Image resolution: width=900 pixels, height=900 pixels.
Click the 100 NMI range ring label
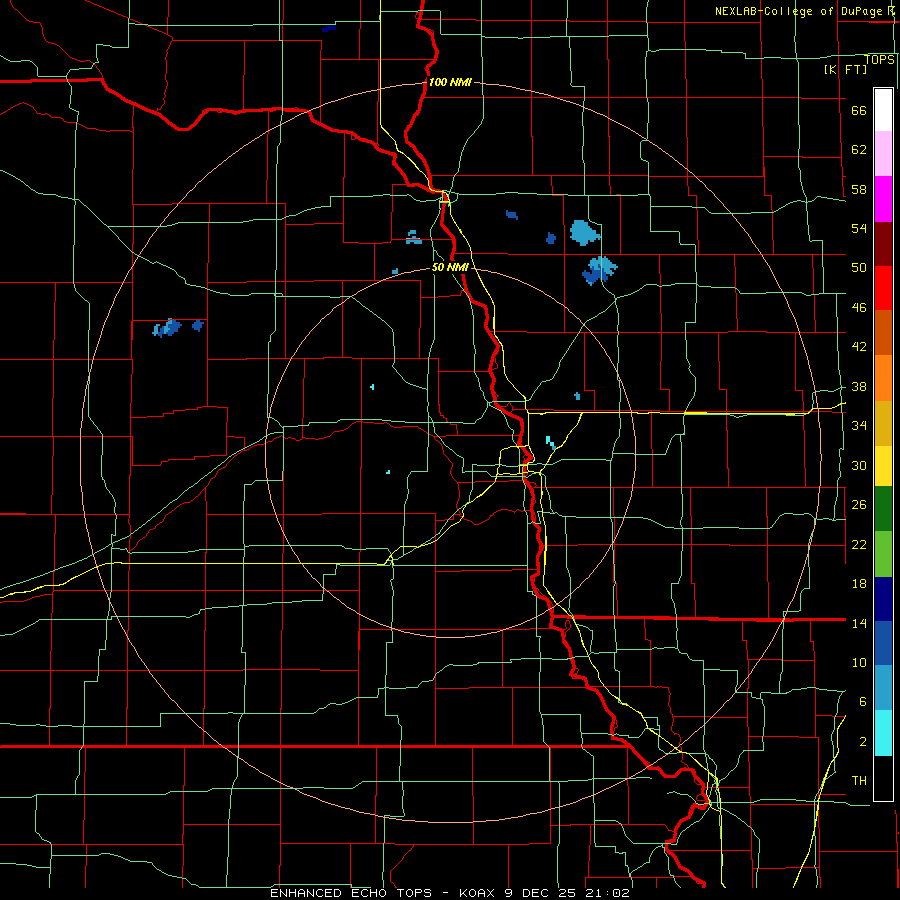pyautogui.click(x=450, y=82)
